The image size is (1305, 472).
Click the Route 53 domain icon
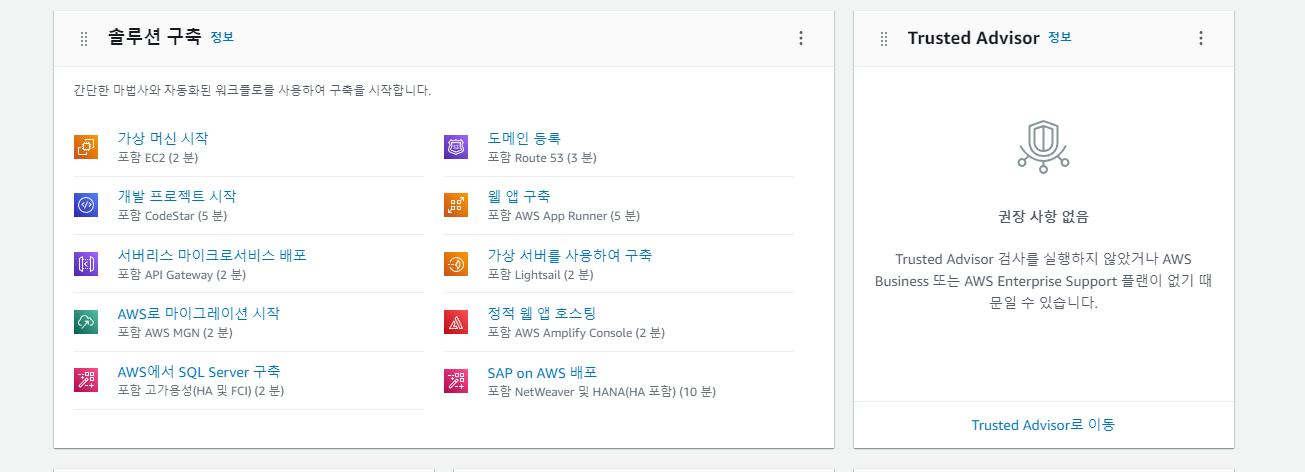(x=456, y=147)
